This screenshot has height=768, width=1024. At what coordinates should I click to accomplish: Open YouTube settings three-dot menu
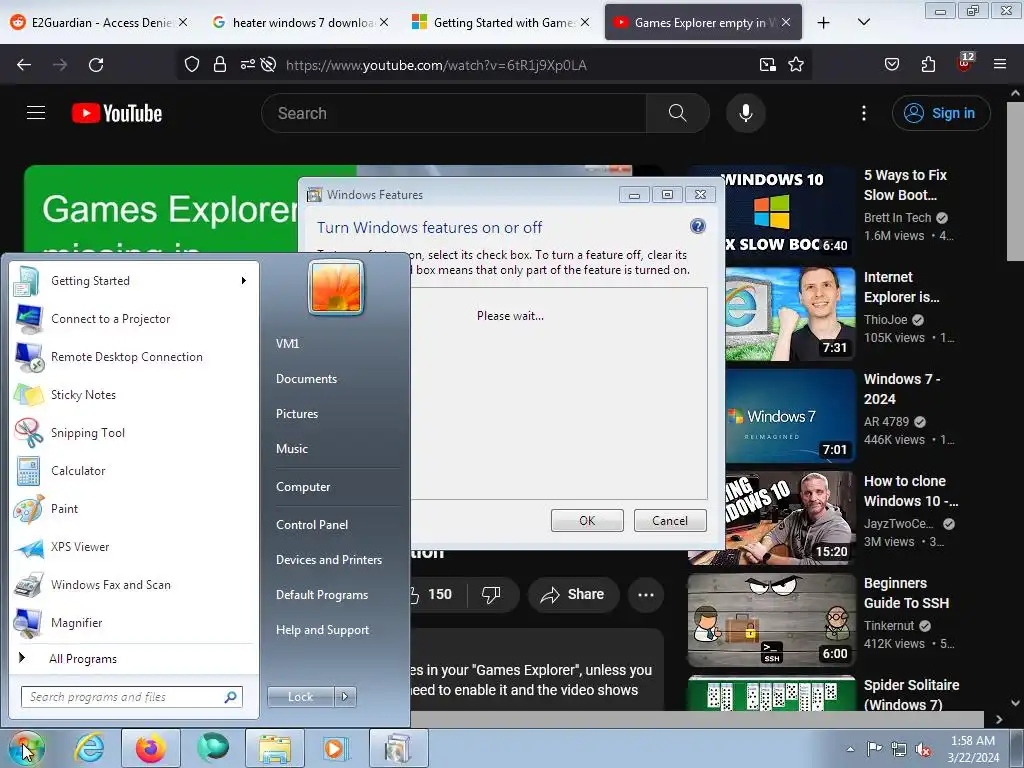864,113
